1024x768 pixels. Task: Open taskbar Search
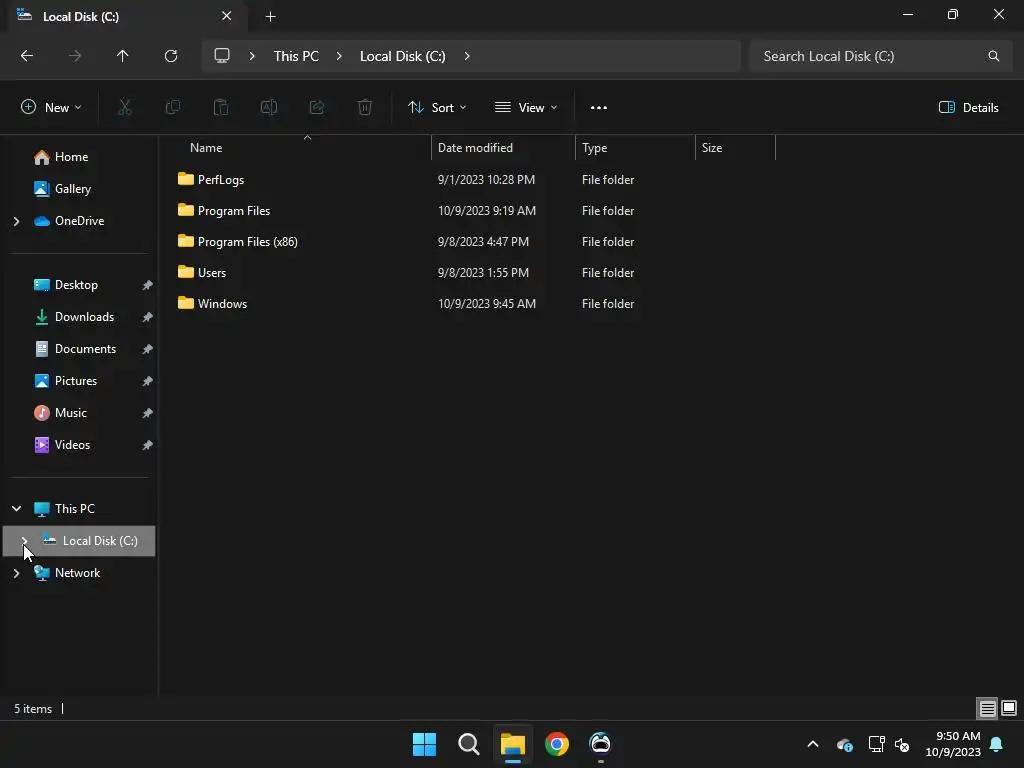point(468,744)
